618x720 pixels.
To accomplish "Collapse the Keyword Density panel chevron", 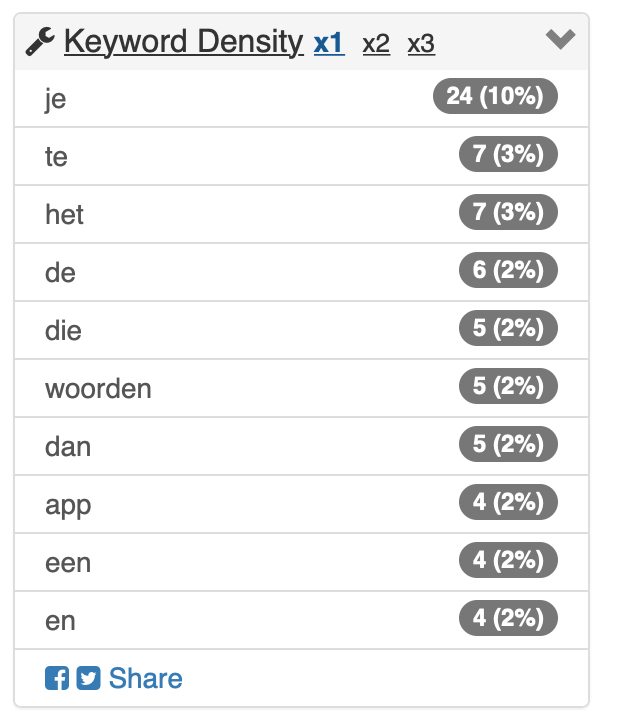I will coord(560,39).
